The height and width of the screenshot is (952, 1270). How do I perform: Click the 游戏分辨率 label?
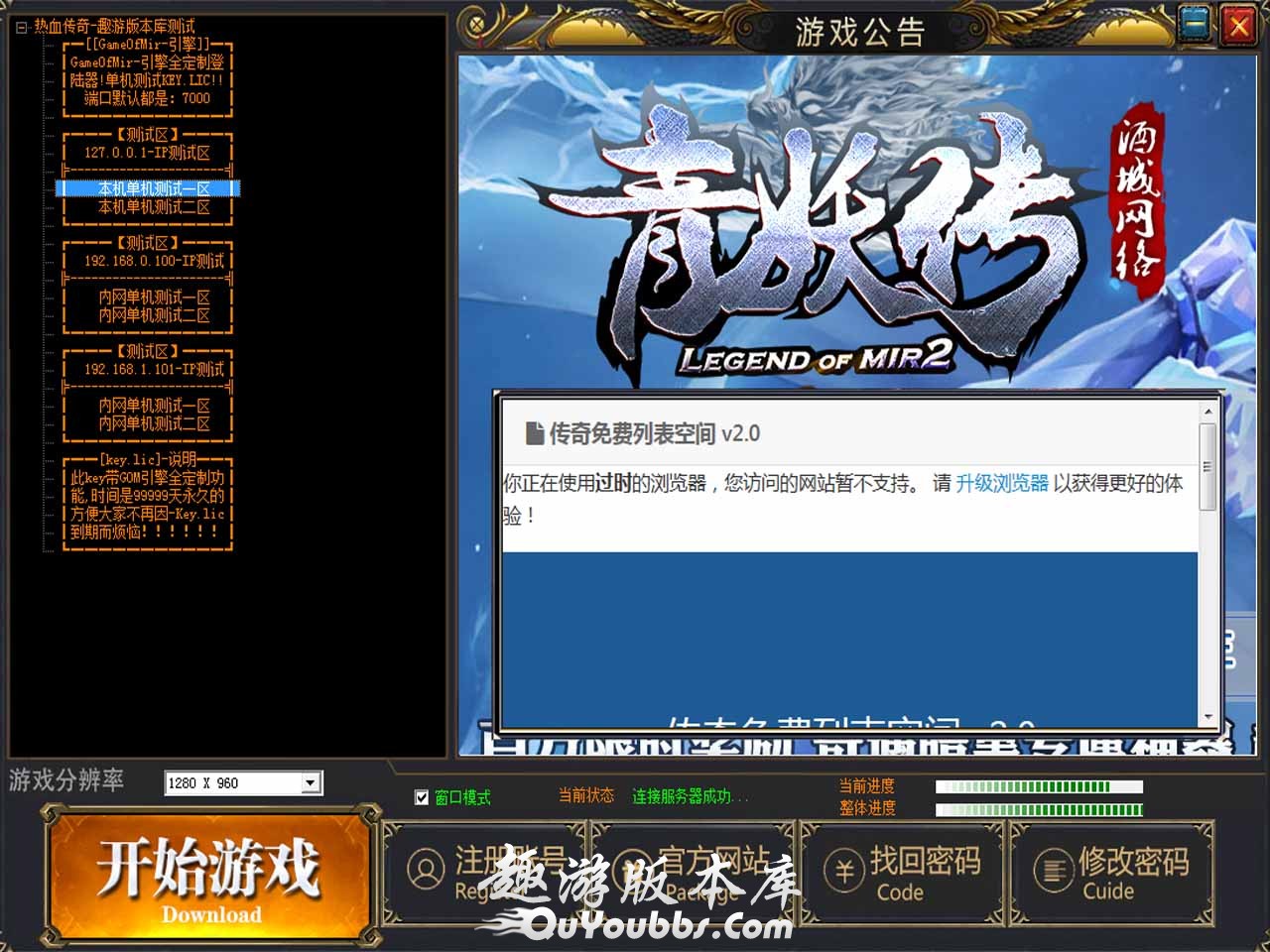click(66, 780)
